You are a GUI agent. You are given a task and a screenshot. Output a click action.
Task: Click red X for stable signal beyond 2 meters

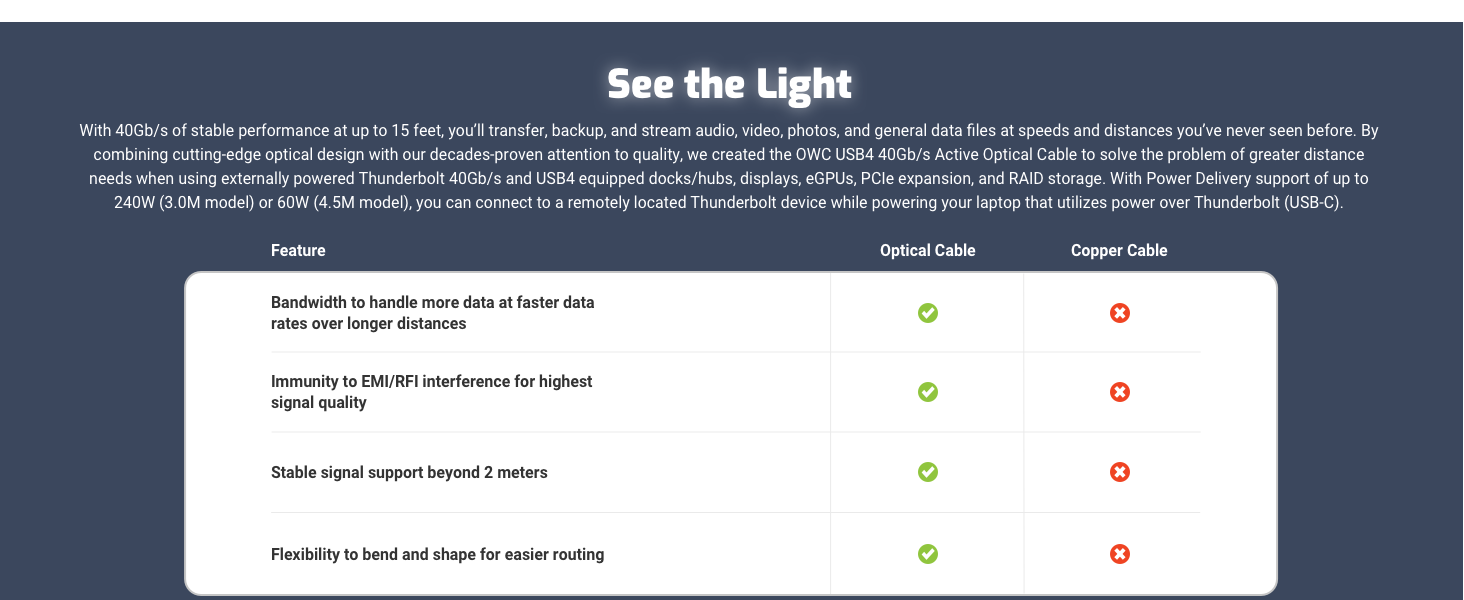pyautogui.click(x=1120, y=472)
